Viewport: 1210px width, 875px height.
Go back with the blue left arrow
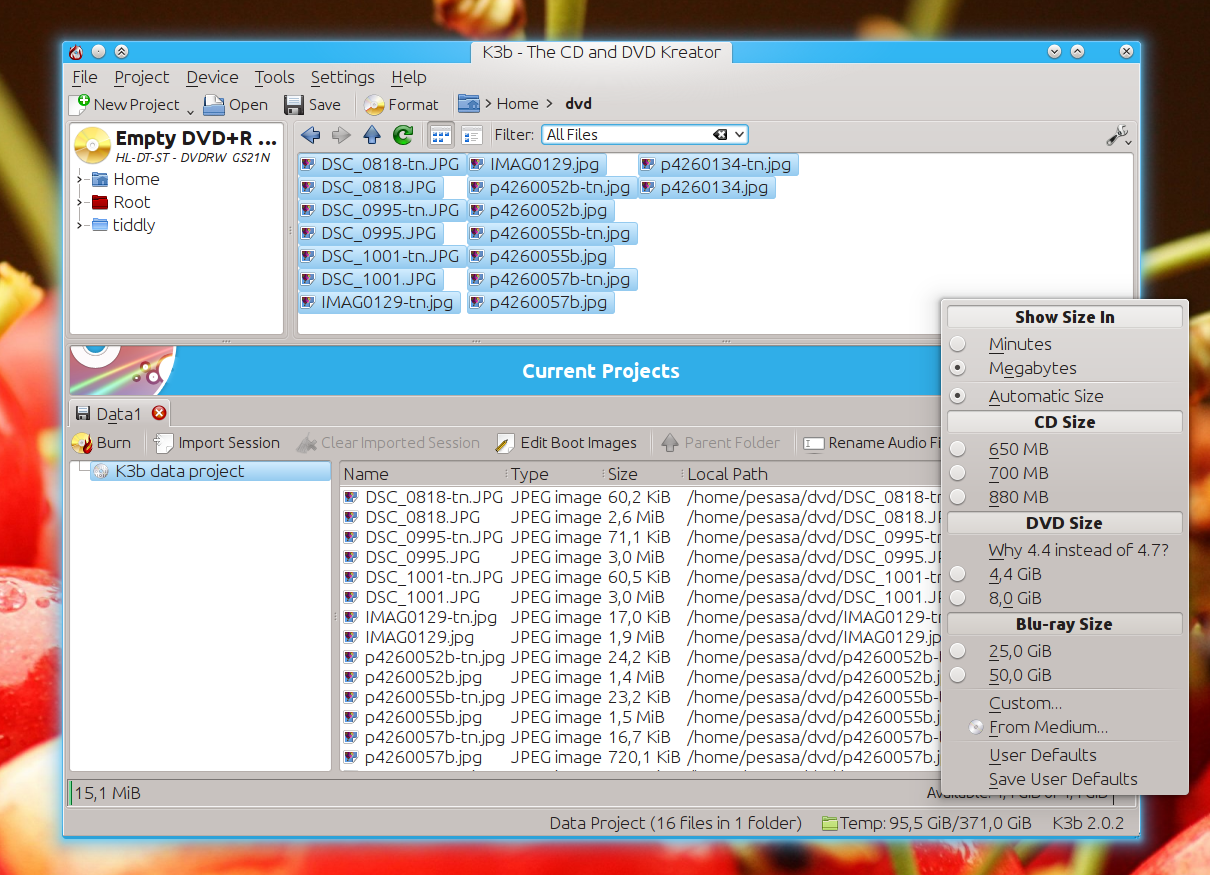tap(310, 135)
